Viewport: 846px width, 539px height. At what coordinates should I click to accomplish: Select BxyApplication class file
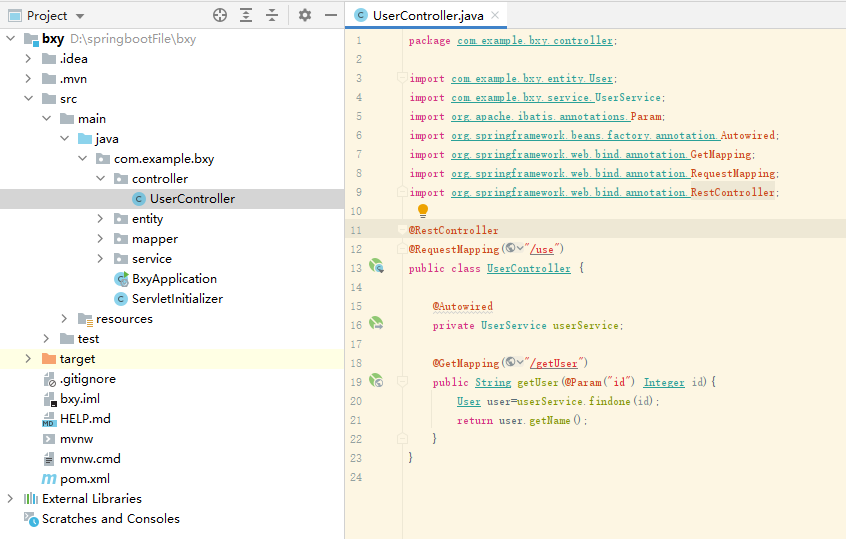click(174, 278)
